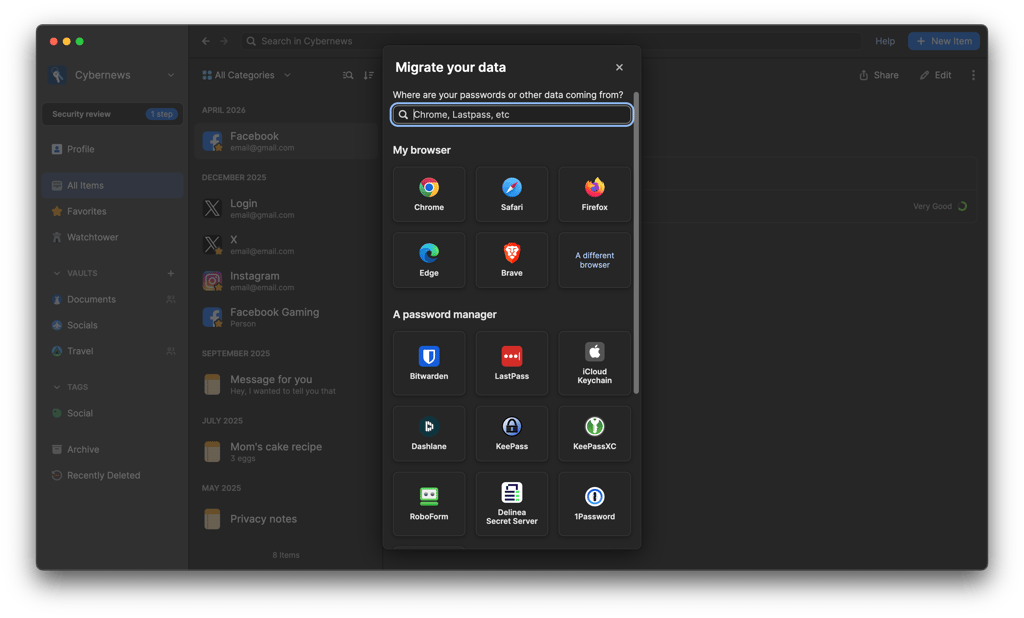1024x618 pixels.
Task: Open the Message for you note
Action: point(286,384)
